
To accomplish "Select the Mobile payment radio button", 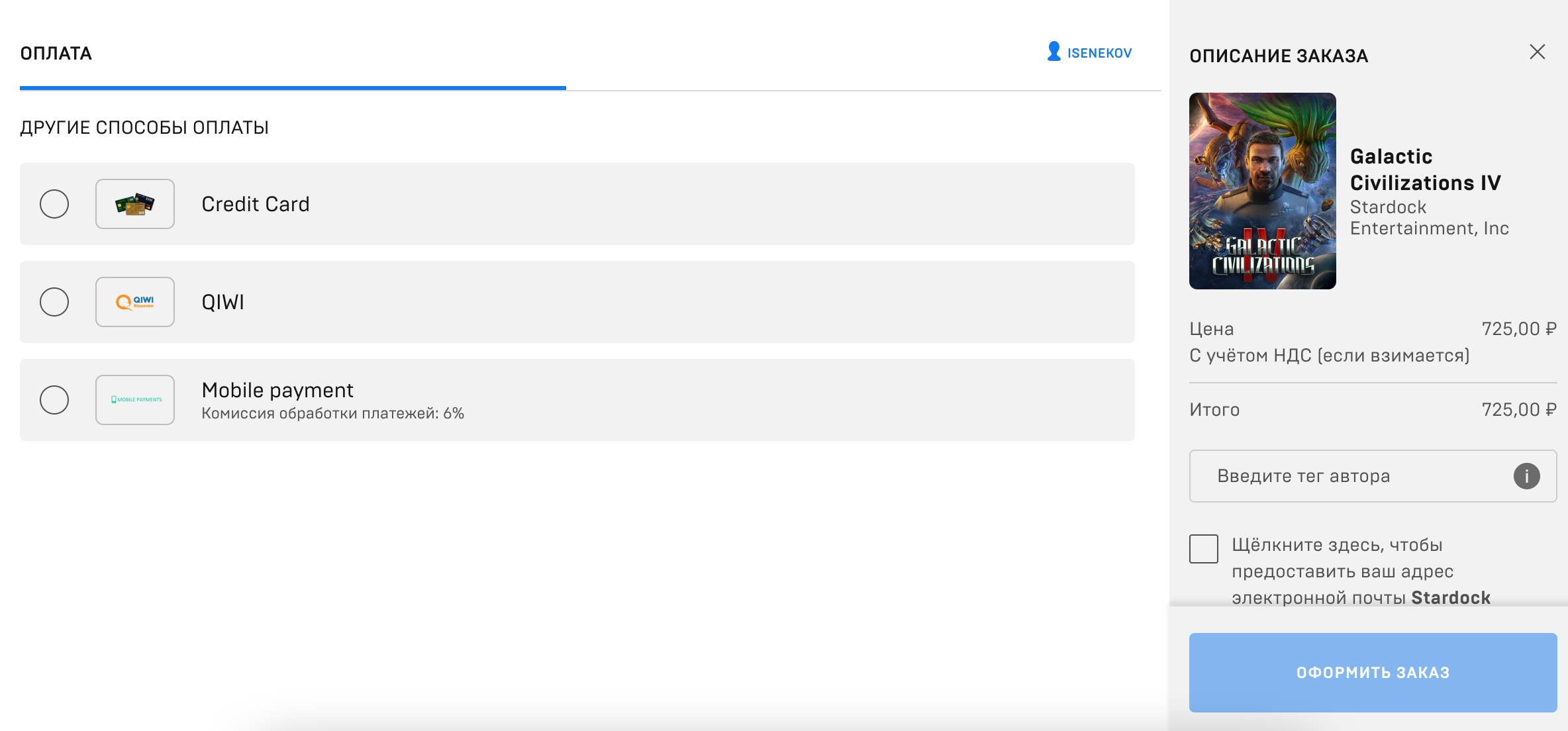I will [x=54, y=400].
